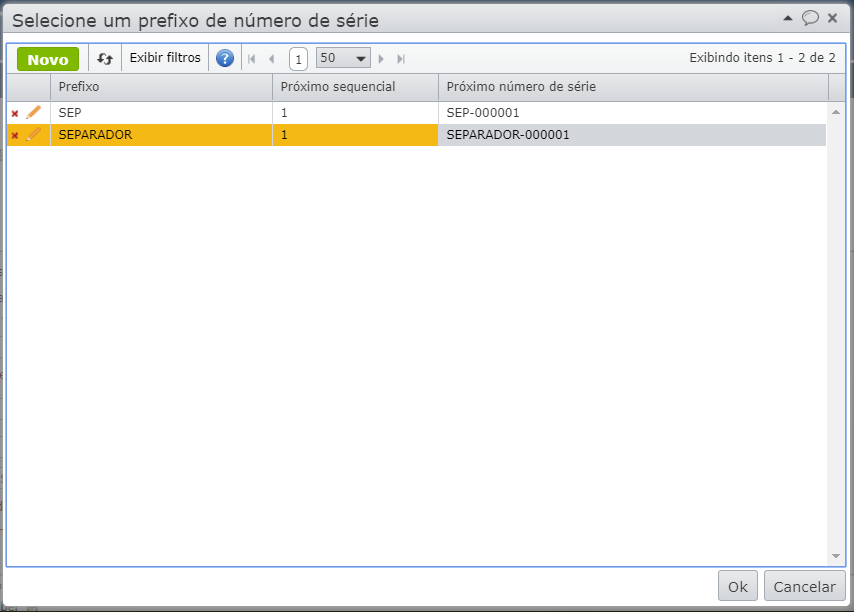854x612 pixels.
Task: Go to first page of results
Action: click(251, 59)
